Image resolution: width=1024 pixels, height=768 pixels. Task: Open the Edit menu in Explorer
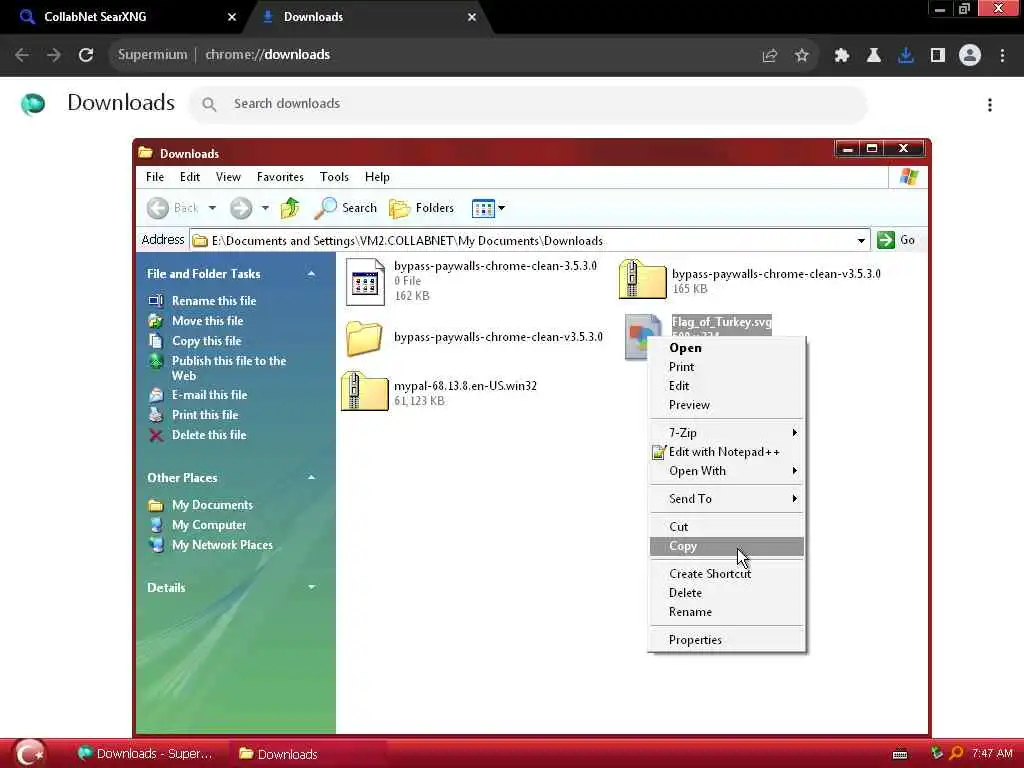pyautogui.click(x=190, y=177)
